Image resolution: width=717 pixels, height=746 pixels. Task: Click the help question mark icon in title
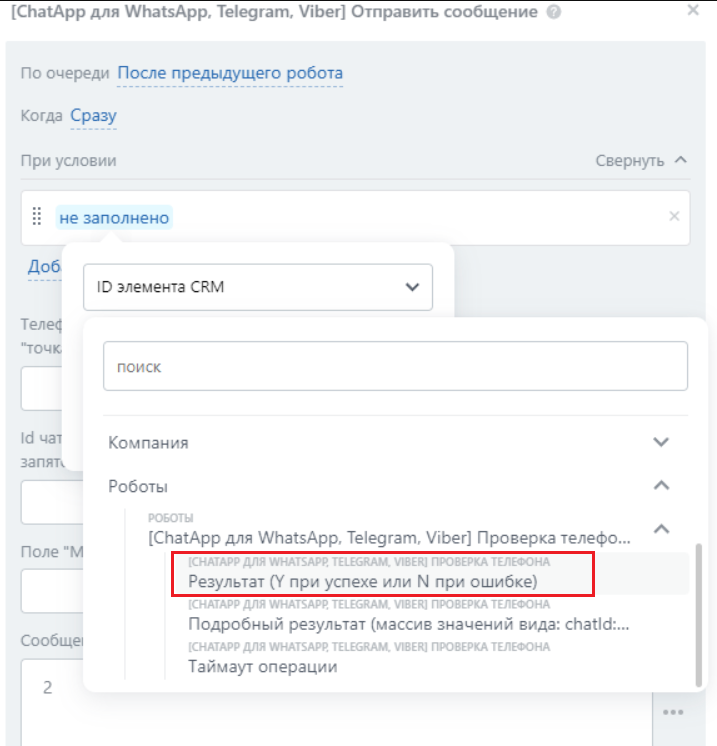point(554,13)
